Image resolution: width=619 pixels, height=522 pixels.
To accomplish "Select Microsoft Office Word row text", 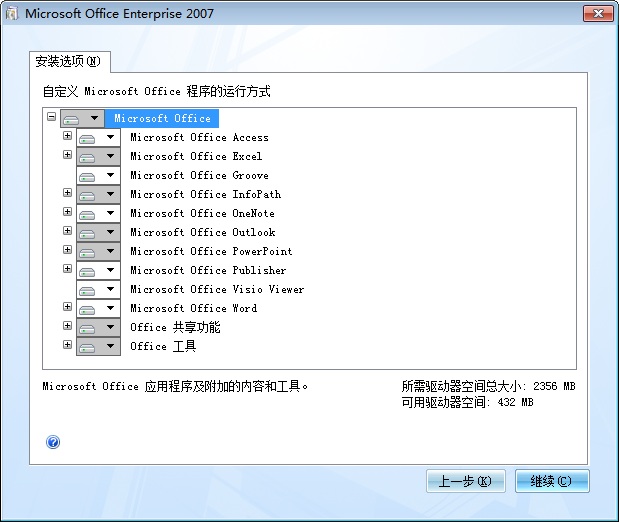I will coord(193,308).
